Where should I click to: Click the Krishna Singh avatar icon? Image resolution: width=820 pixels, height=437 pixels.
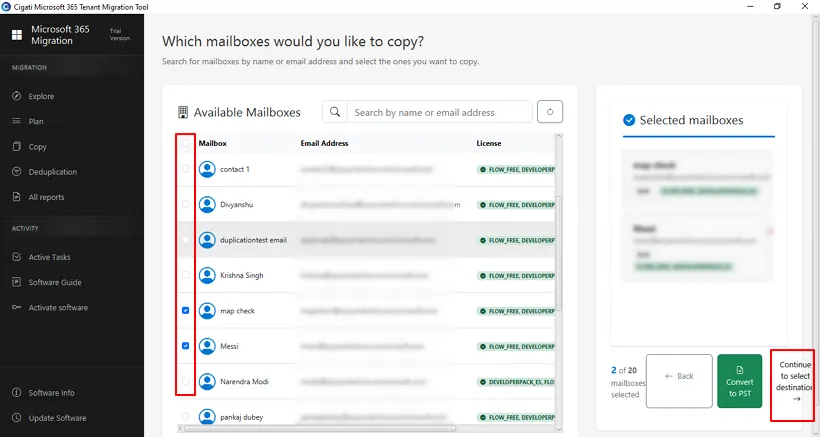[x=207, y=275]
